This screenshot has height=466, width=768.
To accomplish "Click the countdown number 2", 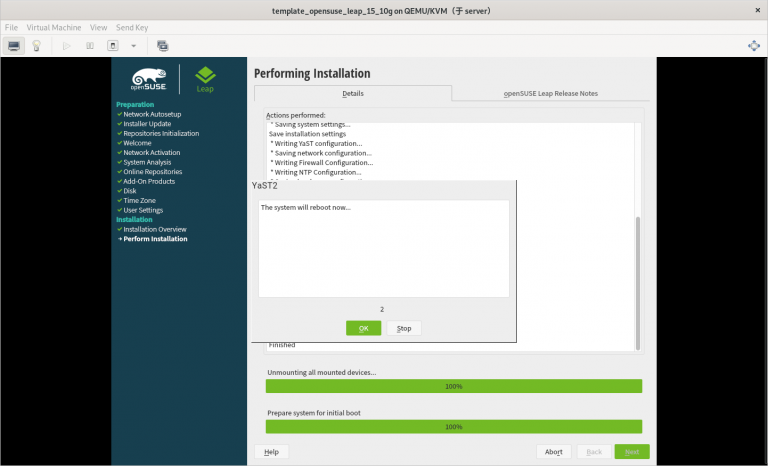I will tap(382, 310).
